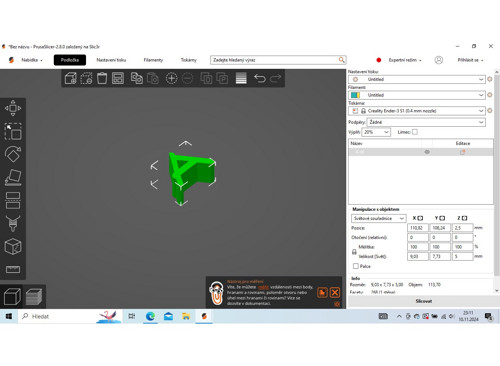500x366 pixels.
Task: Open the Nastavení tisku preset dropdown
Action: [x=417, y=79]
